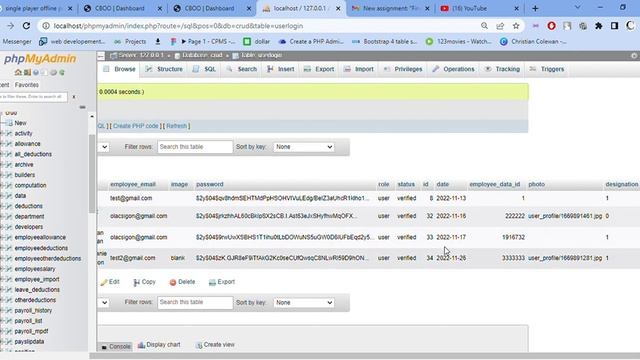This screenshot has height=360, width=640.
Task: Click the sidebar vertical scrollbar
Action: pos(92,173)
